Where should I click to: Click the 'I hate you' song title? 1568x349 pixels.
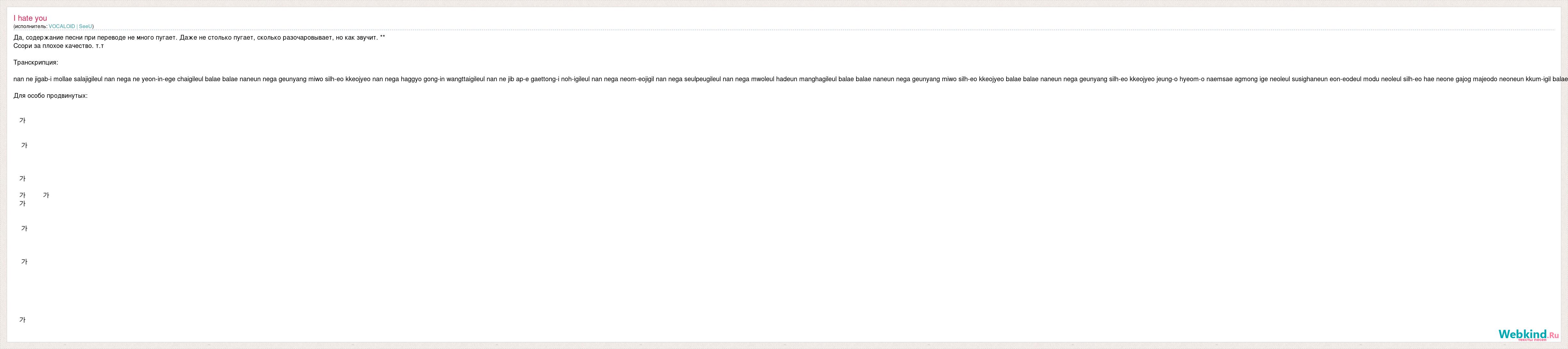(30, 18)
